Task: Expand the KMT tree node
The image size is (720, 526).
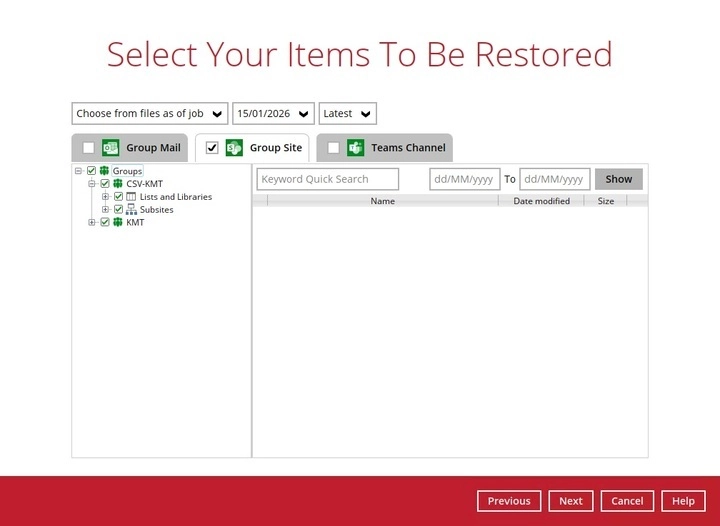Action: pos(92,222)
